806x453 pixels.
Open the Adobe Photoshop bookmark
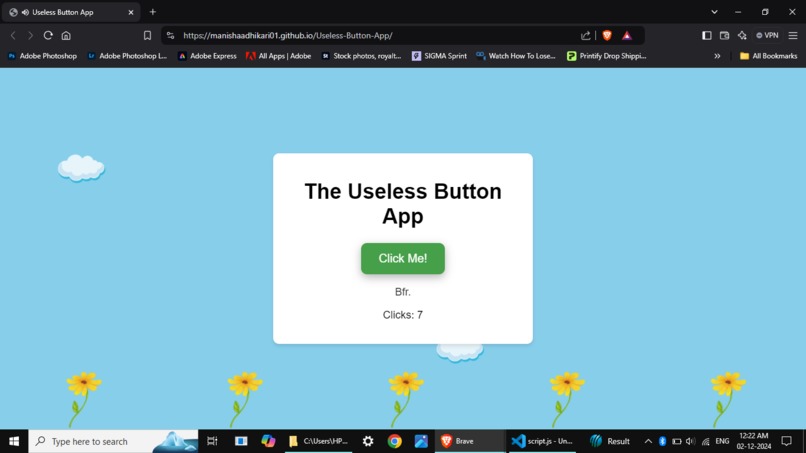click(42, 56)
